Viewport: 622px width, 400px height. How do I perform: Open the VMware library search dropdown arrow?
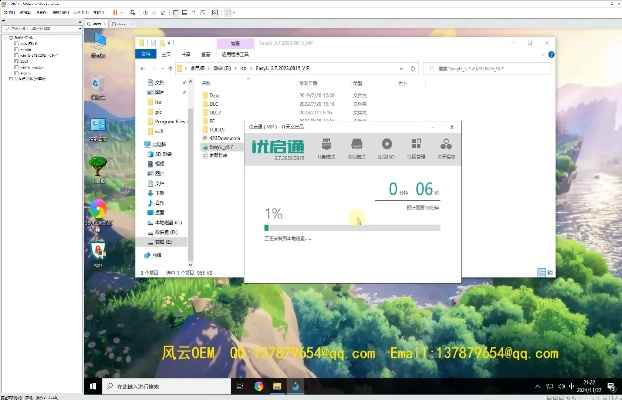80,29
